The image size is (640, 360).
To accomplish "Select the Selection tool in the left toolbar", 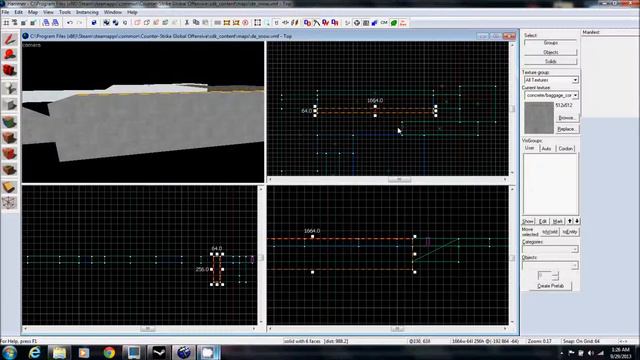I will [10, 40].
